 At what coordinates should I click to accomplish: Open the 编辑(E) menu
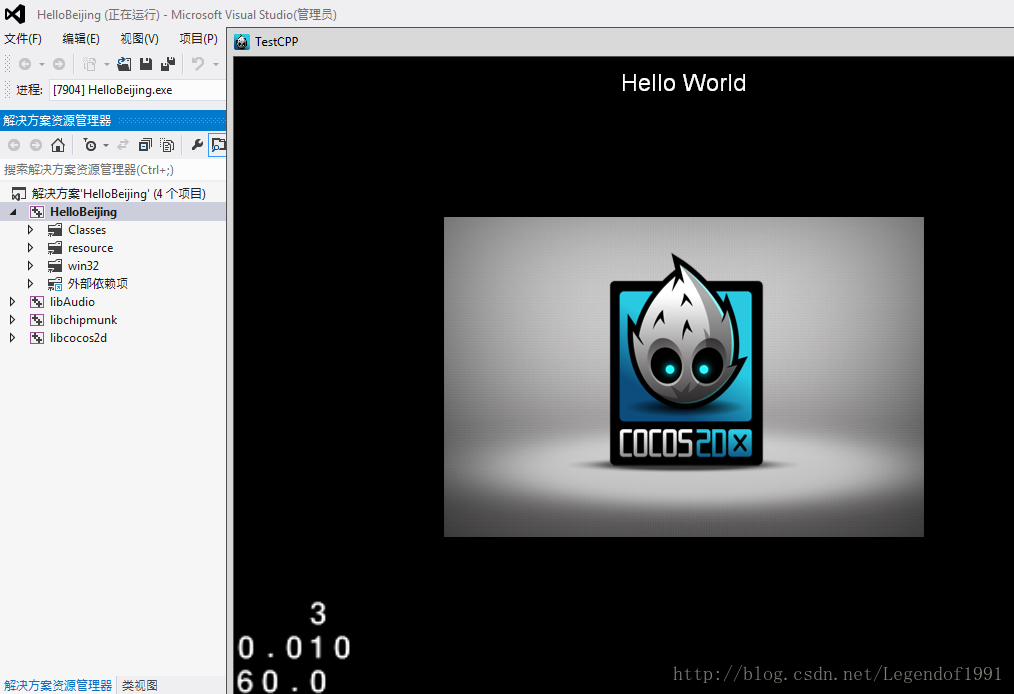pyautogui.click(x=81, y=39)
